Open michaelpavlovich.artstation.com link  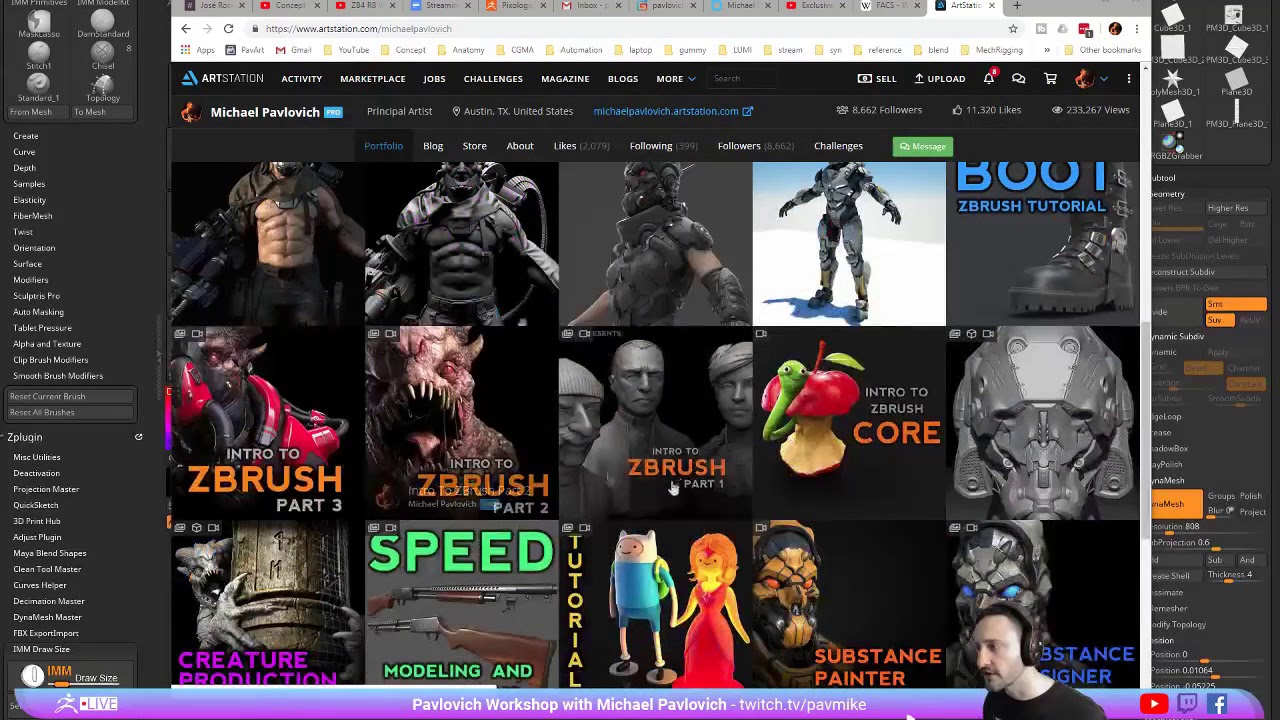(x=666, y=111)
